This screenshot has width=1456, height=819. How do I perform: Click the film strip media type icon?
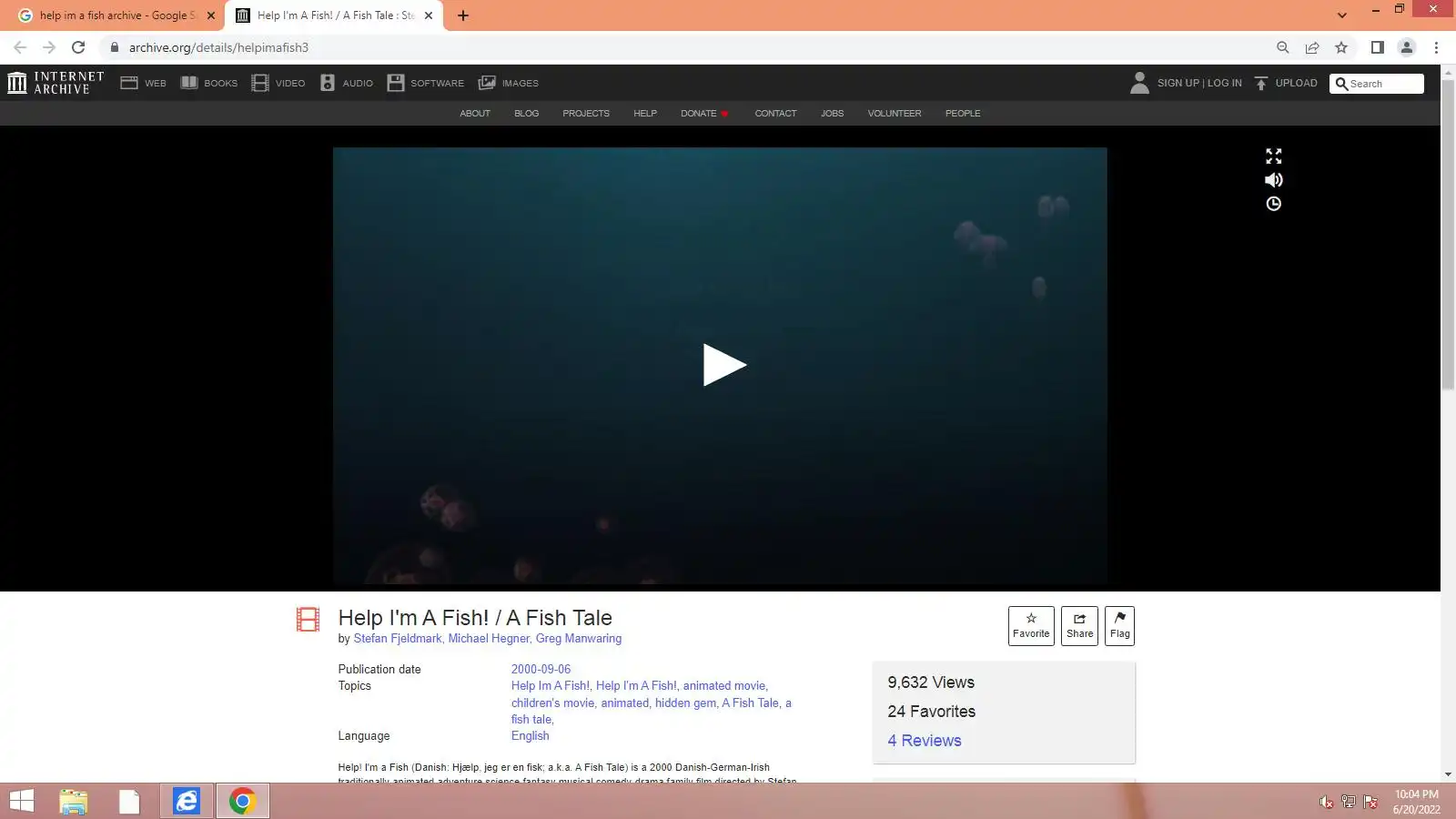pyautogui.click(x=308, y=620)
